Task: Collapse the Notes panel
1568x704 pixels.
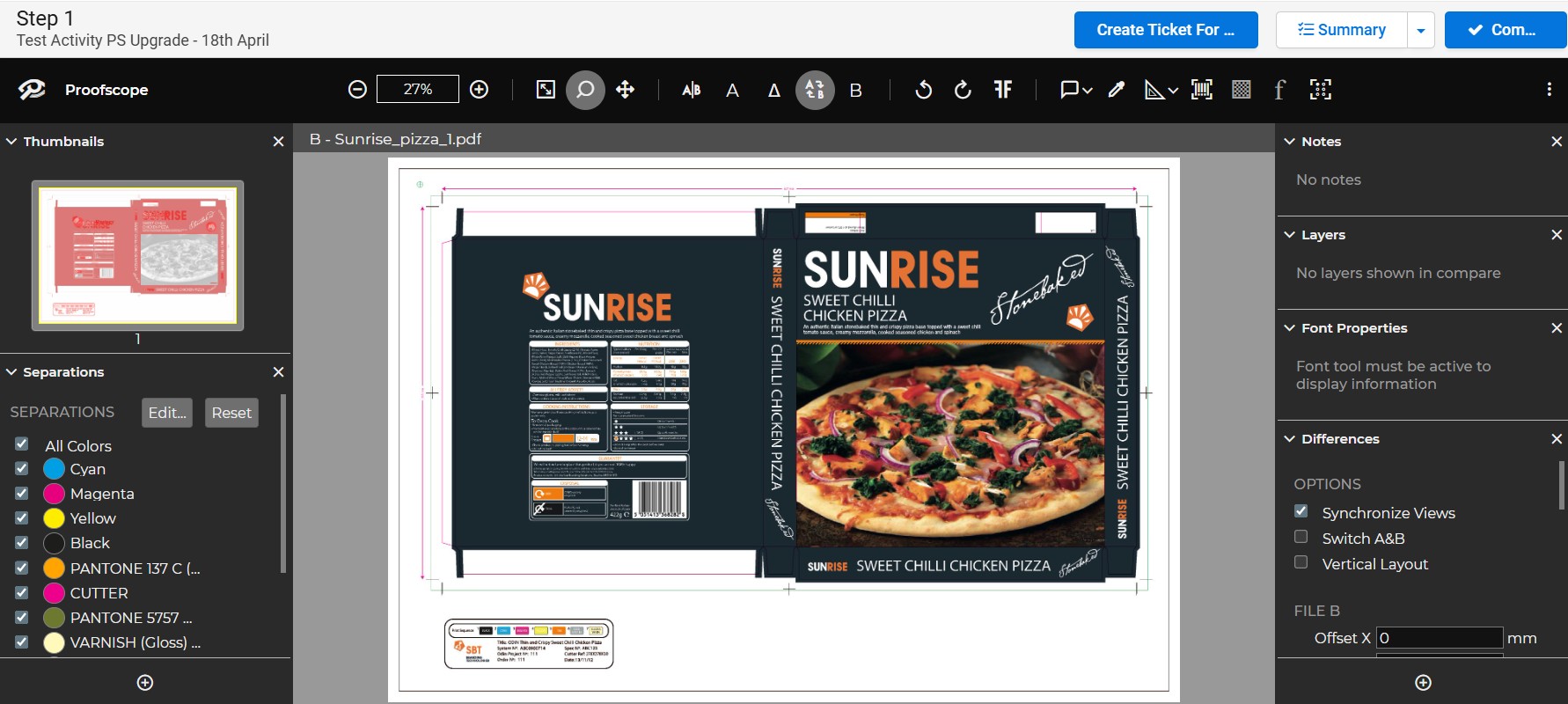Action: point(1290,142)
